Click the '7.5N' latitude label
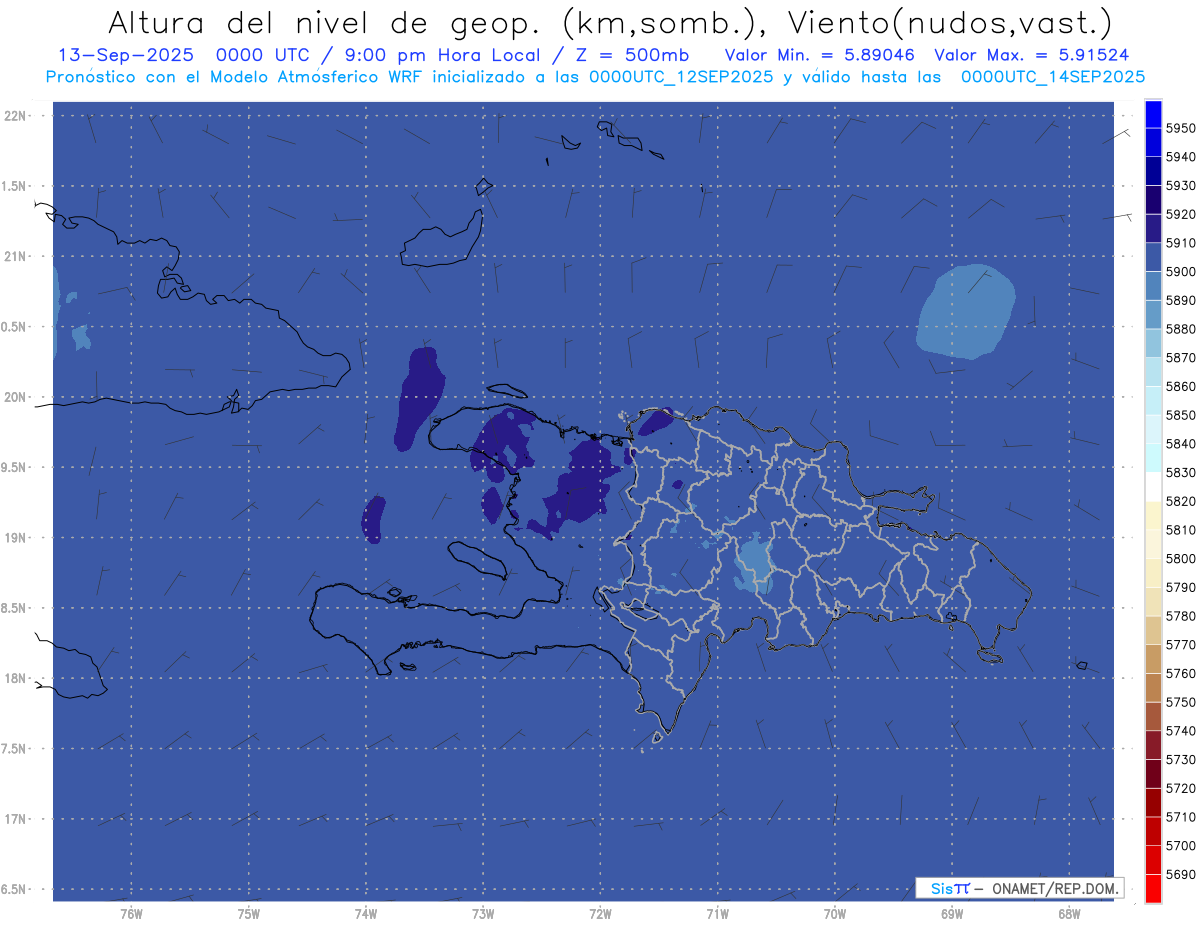Viewport: 1200px width, 927px height. 15,749
